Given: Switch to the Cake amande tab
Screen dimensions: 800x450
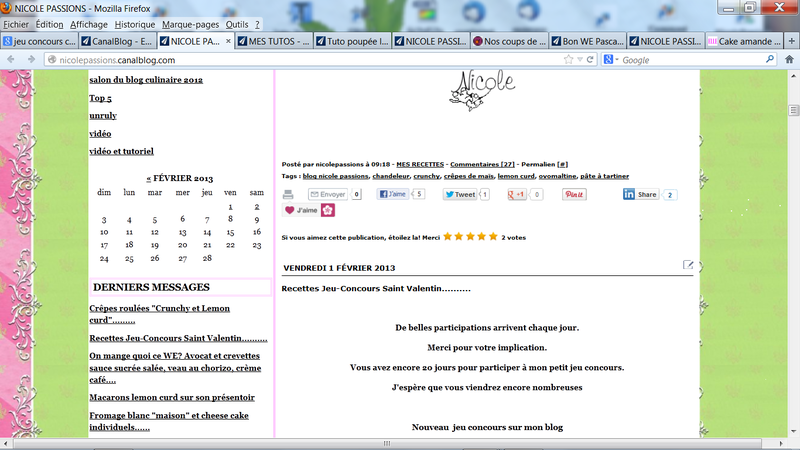Looking at the screenshot, I should (x=744, y=41).
